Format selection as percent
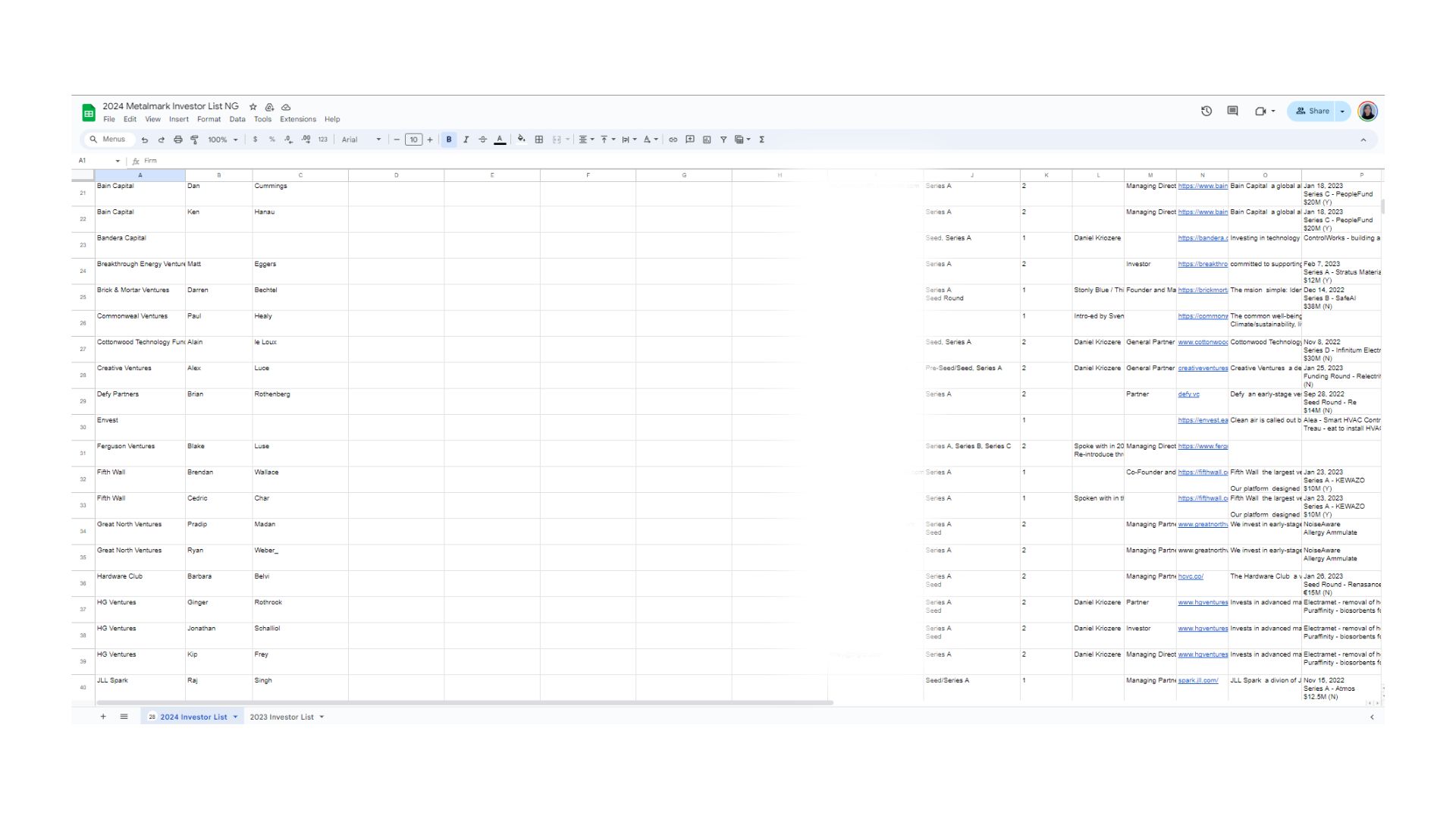Image resolution: width=1456 pixels, height=819 pixels. click(271, 140)
